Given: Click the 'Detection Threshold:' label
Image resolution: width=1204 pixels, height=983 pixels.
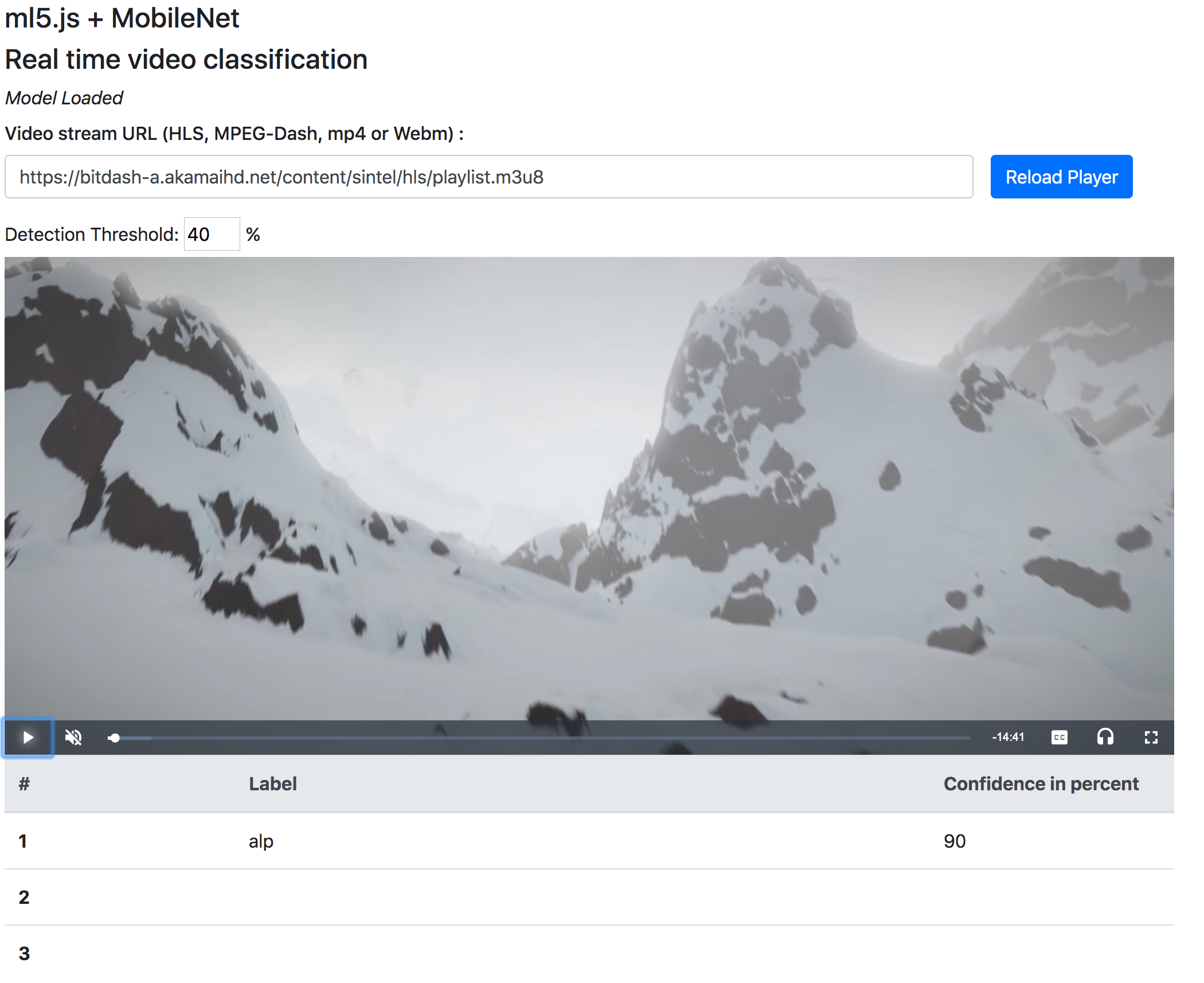Looking at the screenshot, I should (92, 234).
